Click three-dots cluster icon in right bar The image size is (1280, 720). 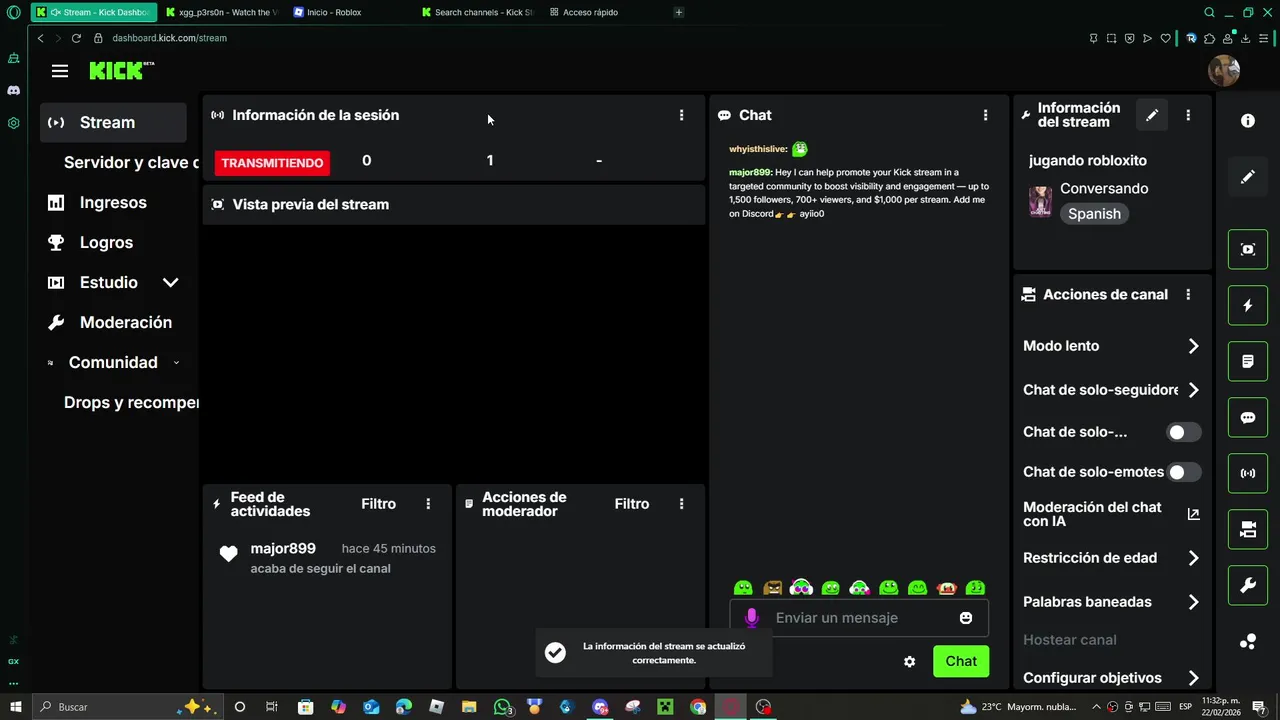[1248, 642]
